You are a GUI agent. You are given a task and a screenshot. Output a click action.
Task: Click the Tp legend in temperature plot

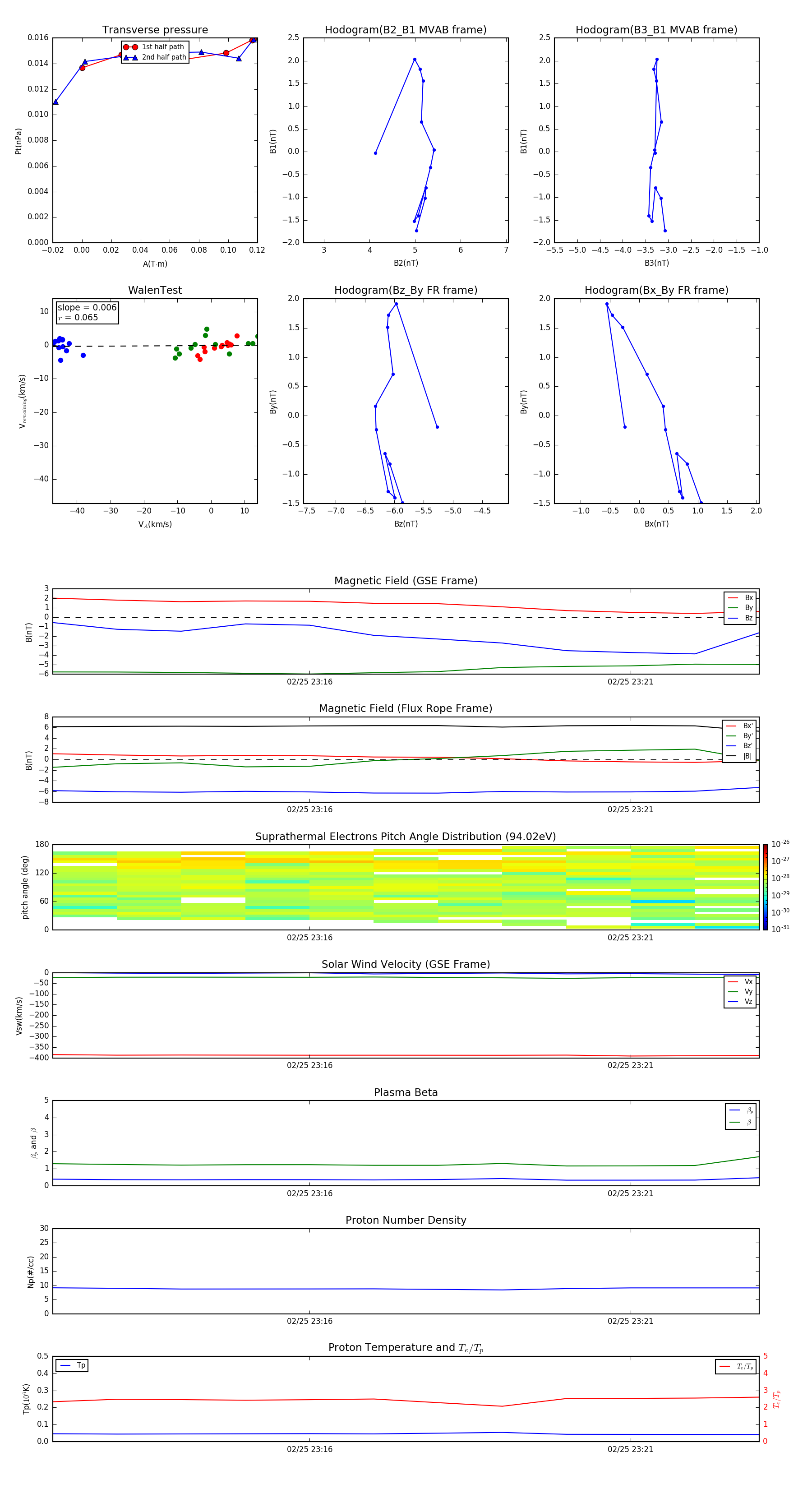pos(72,1365)
